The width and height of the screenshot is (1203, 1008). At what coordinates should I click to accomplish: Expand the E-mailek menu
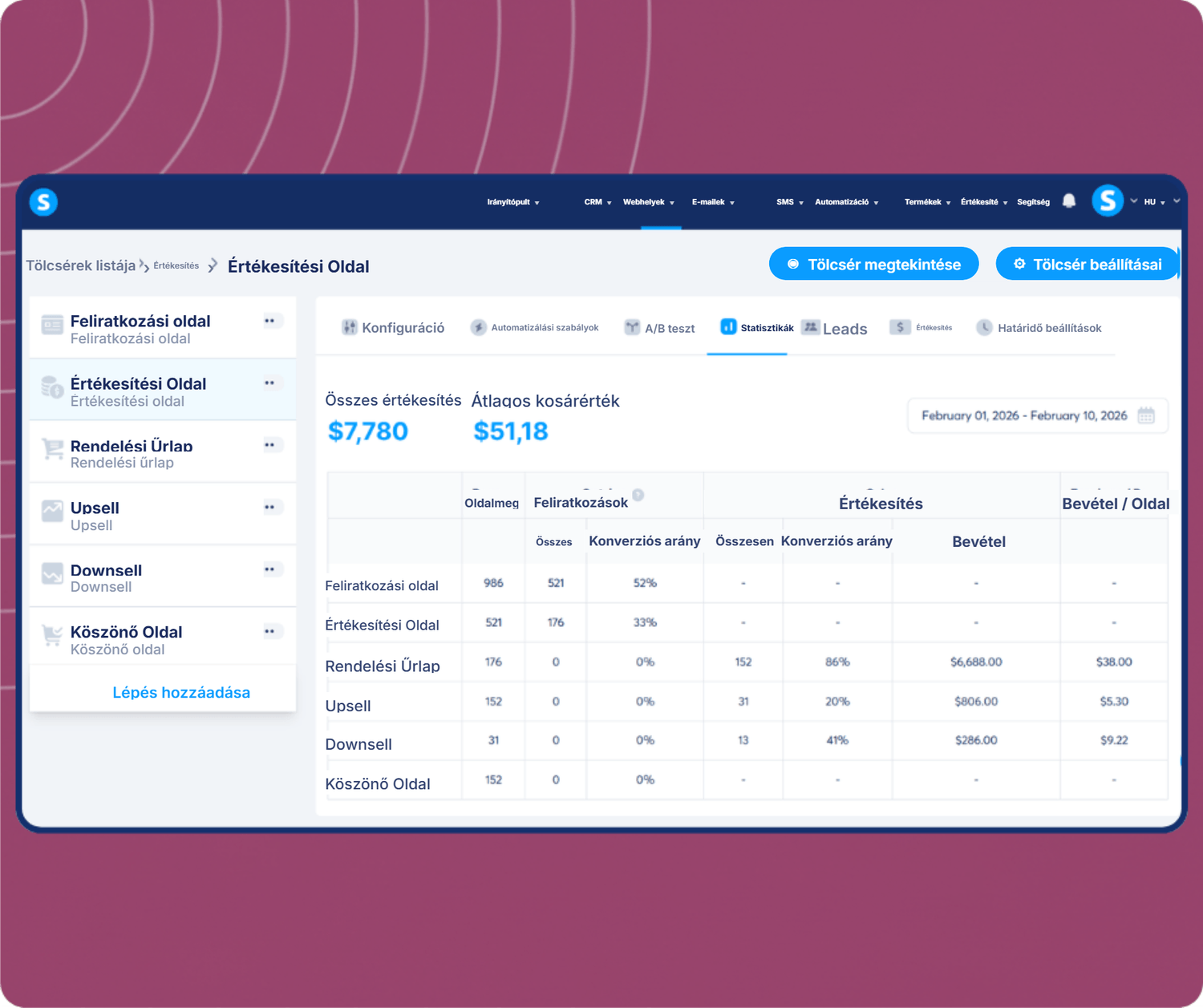click(x=713, y=202)
